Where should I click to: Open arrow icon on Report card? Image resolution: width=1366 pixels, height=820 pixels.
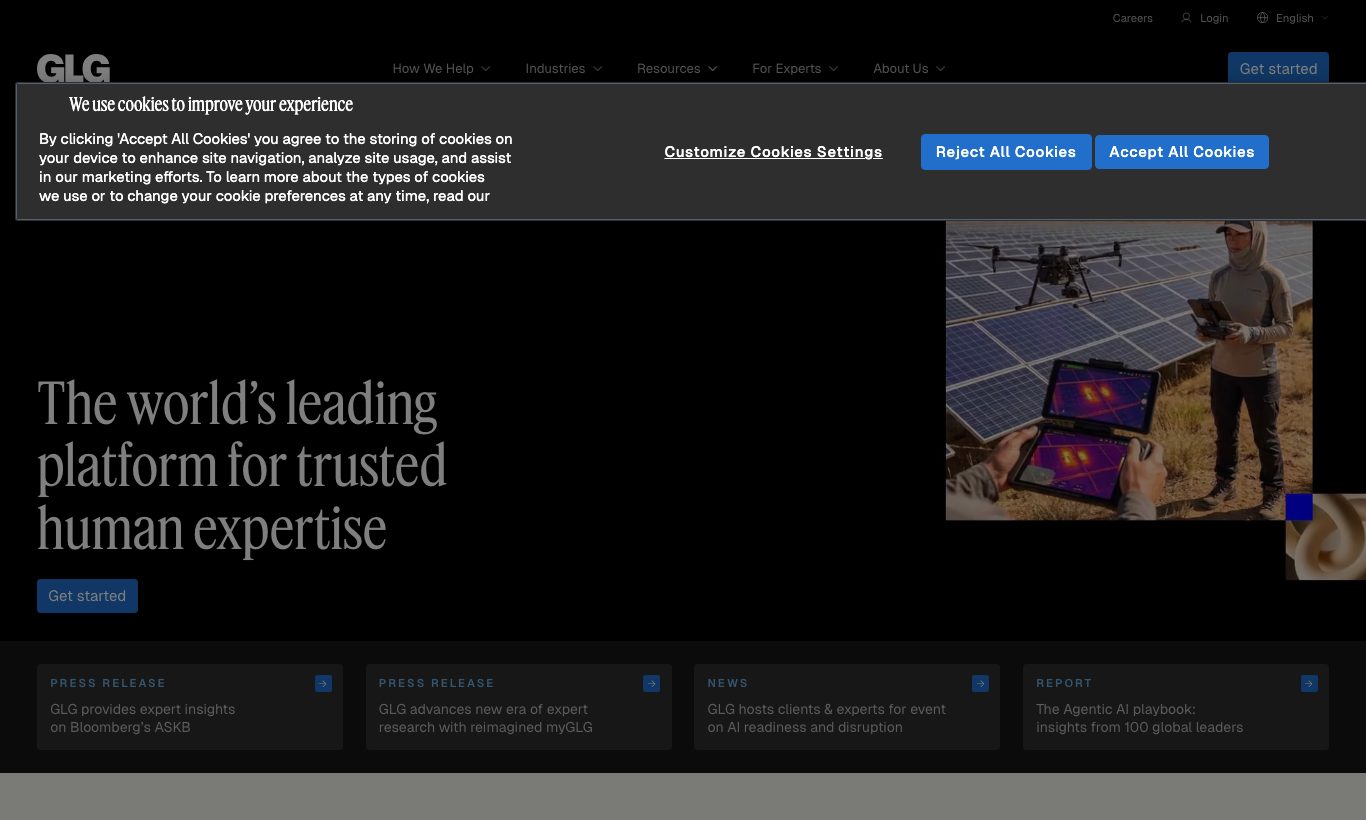[1309, 684]
